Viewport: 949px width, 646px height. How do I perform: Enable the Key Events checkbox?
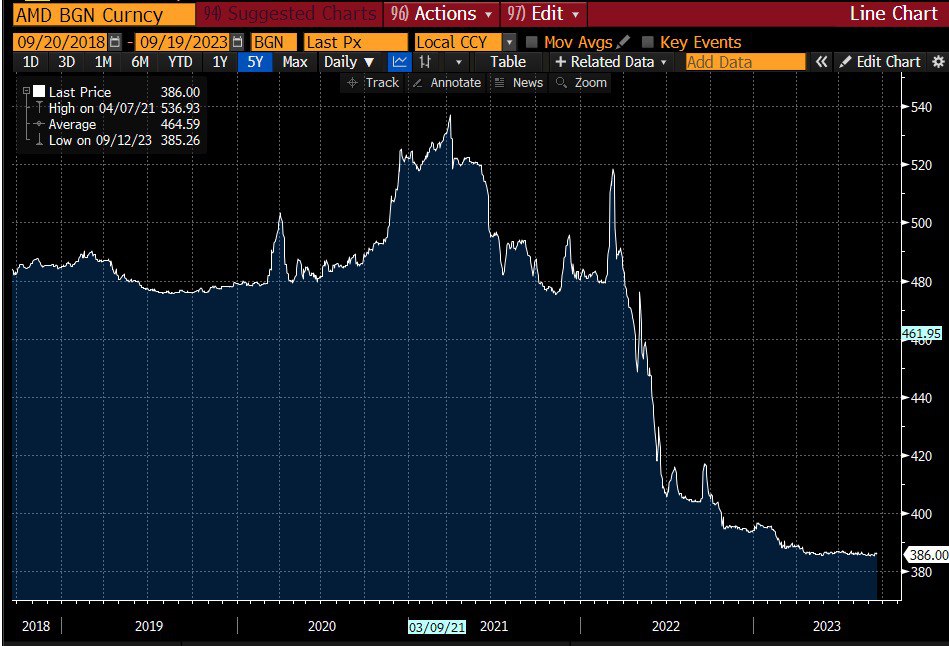point(648,42)
